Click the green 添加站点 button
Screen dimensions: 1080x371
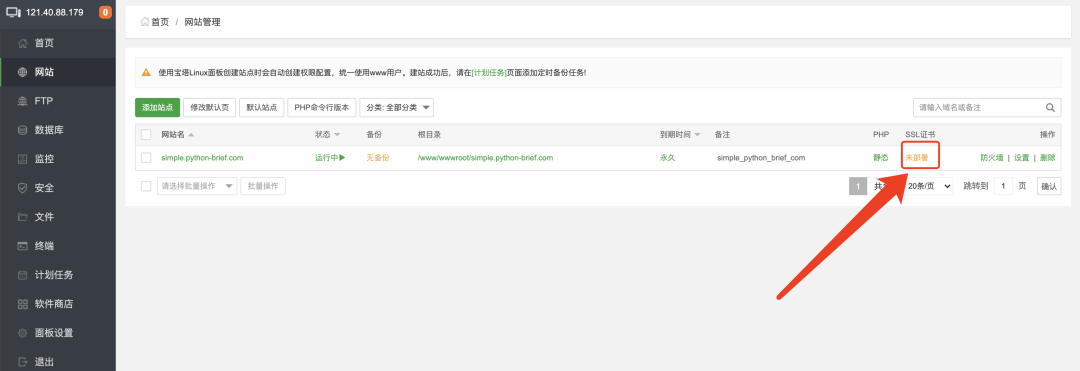[x=158, y=107]
